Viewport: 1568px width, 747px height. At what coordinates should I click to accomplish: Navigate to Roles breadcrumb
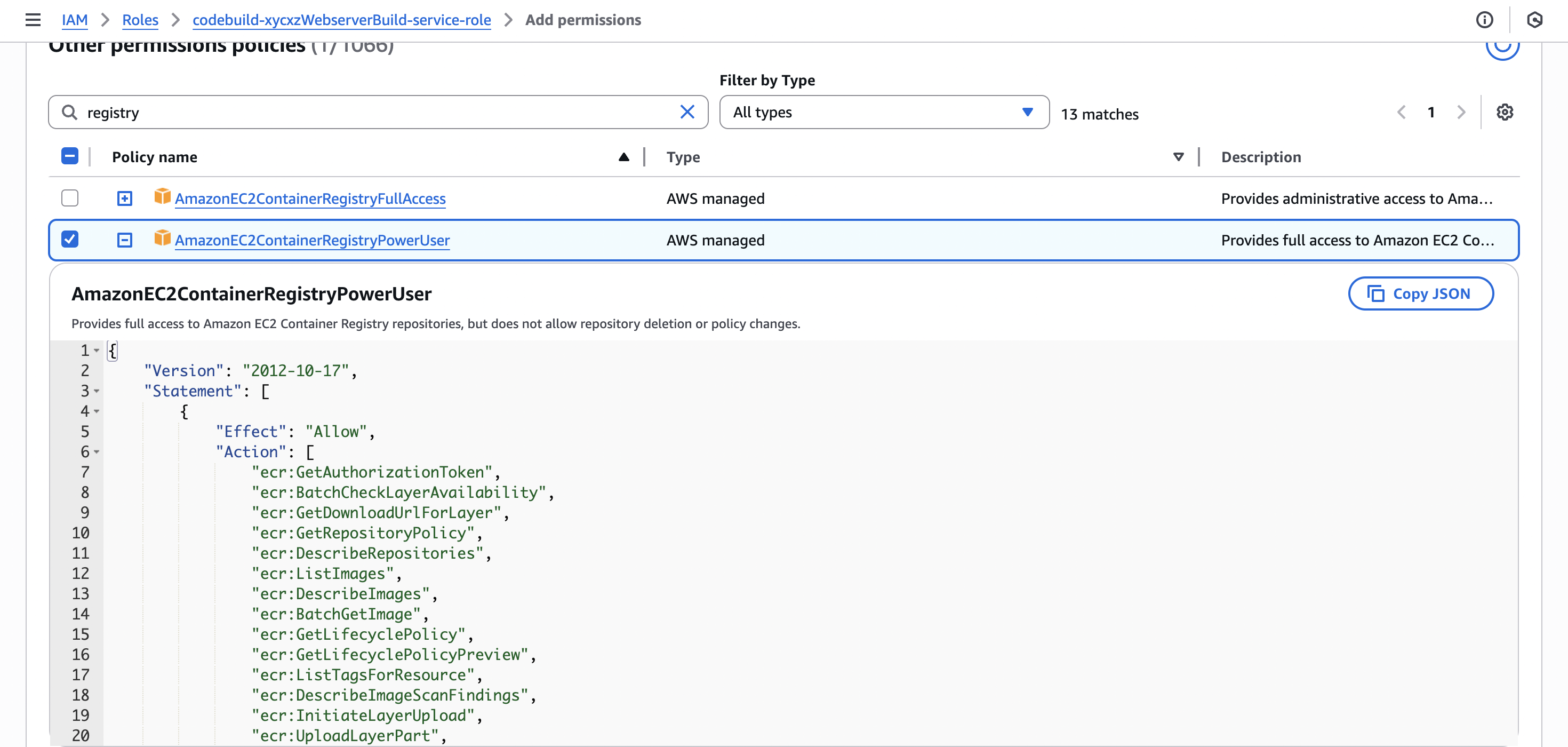tap(140, 20)
